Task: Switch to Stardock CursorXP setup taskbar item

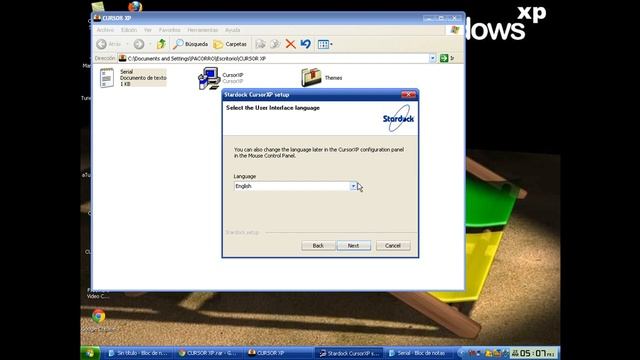Action: (x=349, y=353)
